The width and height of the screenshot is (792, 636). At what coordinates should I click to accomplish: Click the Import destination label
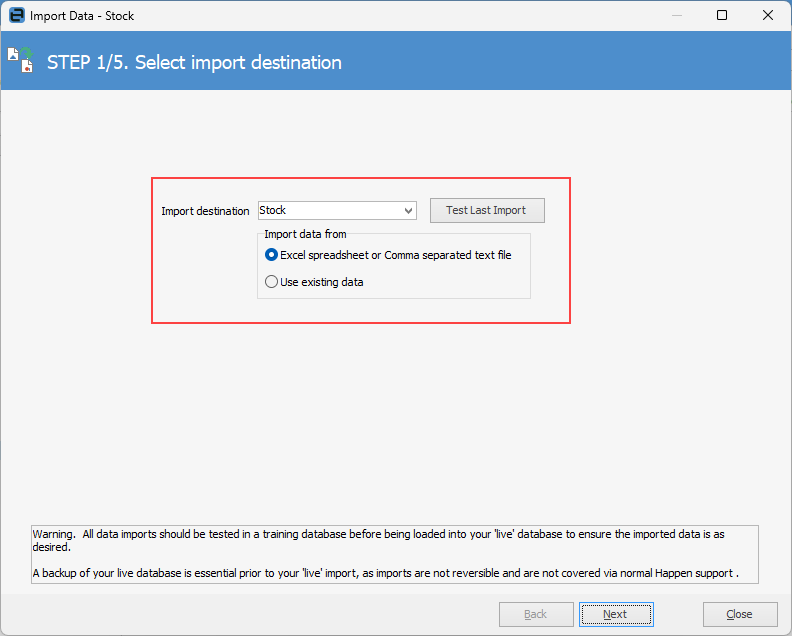[x=205, y=211]
